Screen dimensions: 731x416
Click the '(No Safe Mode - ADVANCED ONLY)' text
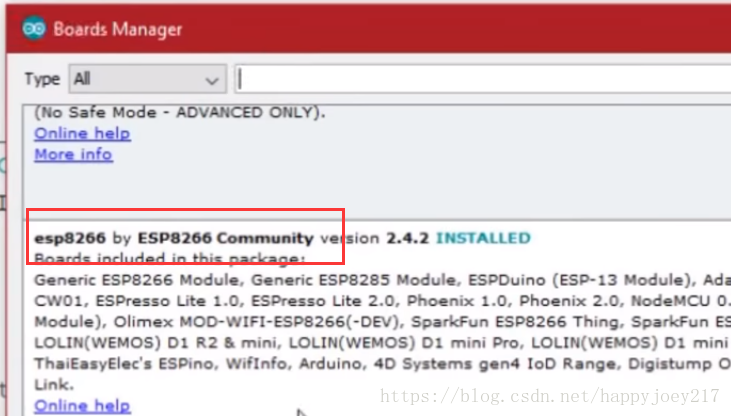click(179, 112)
